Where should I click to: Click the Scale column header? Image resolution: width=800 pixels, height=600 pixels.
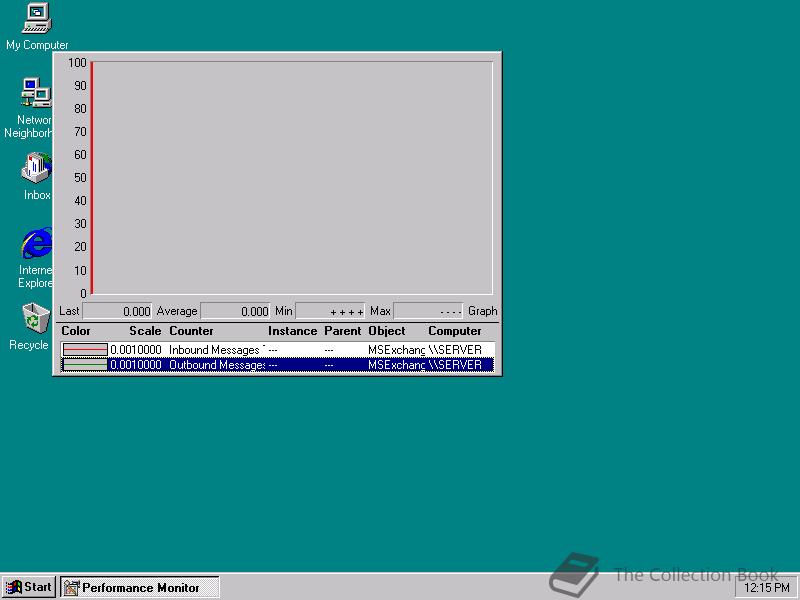pyautogui.click(x=145, y=331)
